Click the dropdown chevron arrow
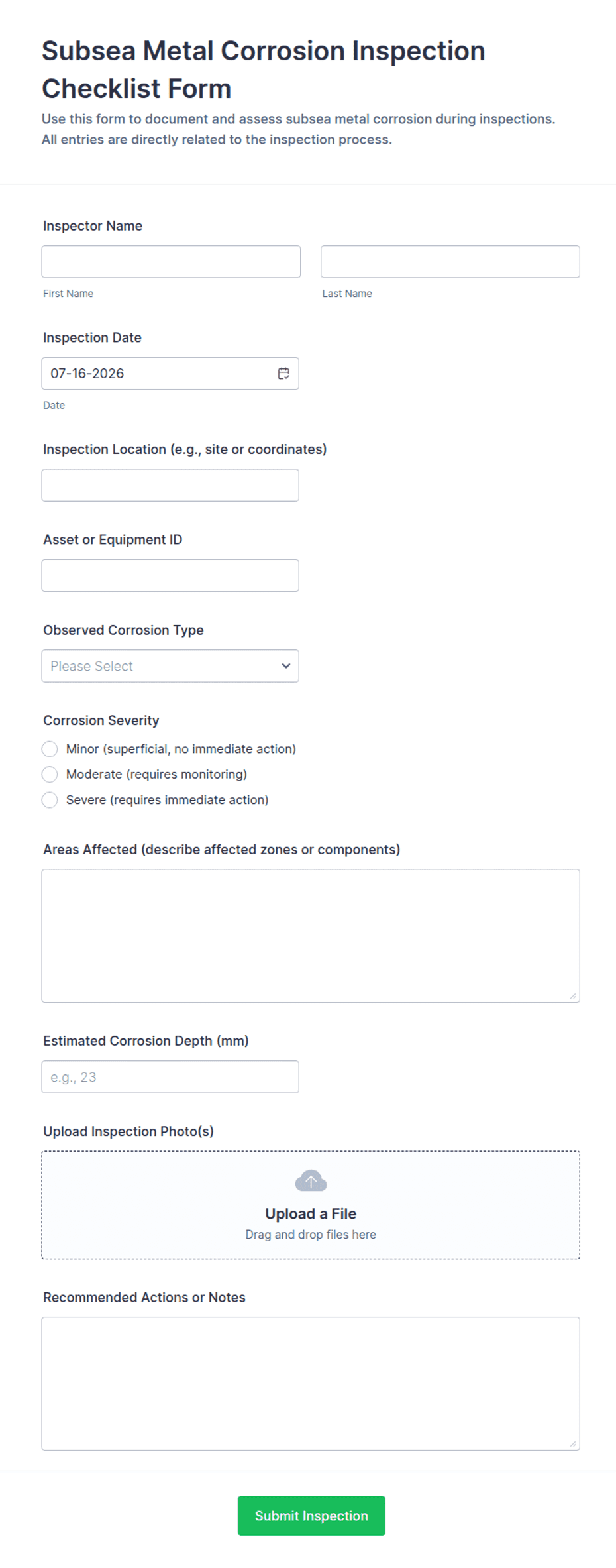616x1568 pixels. [x=286, y=666]
